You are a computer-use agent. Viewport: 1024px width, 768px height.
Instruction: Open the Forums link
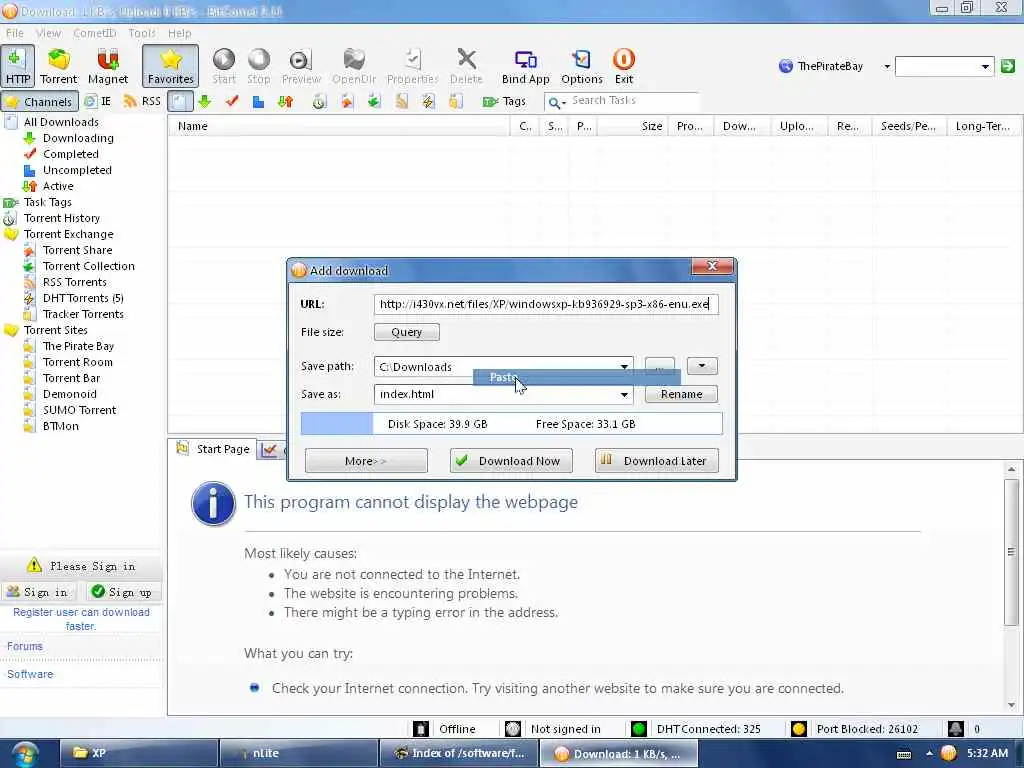click(25, 646)
